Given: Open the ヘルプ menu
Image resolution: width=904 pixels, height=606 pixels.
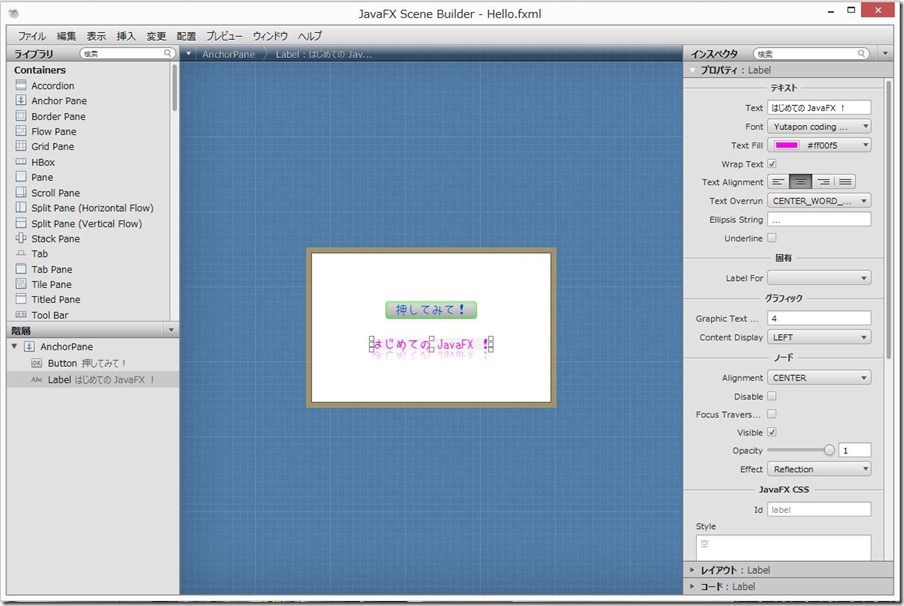Looking at the screenshot, I should 310,36.
